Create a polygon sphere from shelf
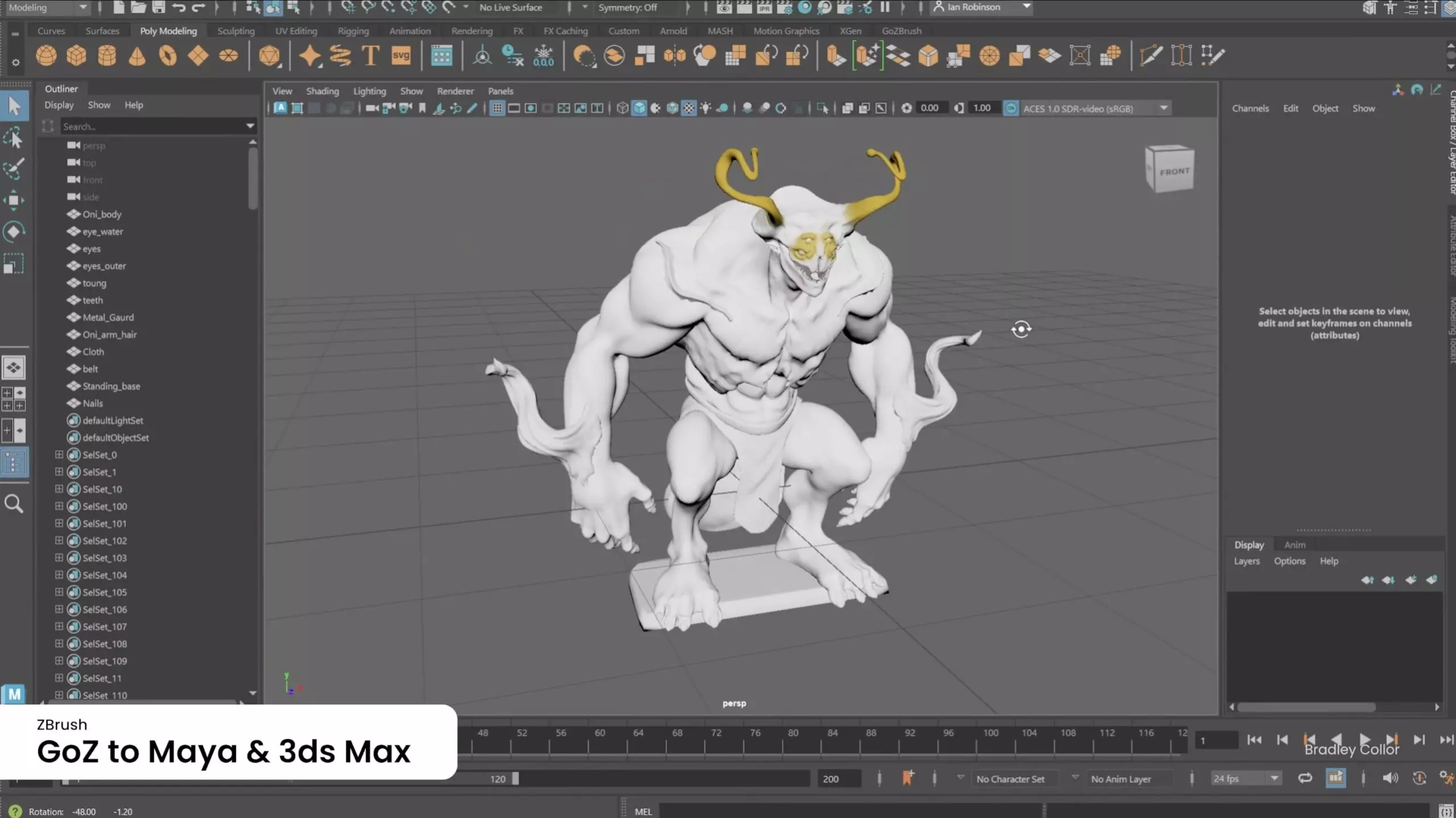The height and width of the screenshot is (818, 1456). tap(46, 56)
